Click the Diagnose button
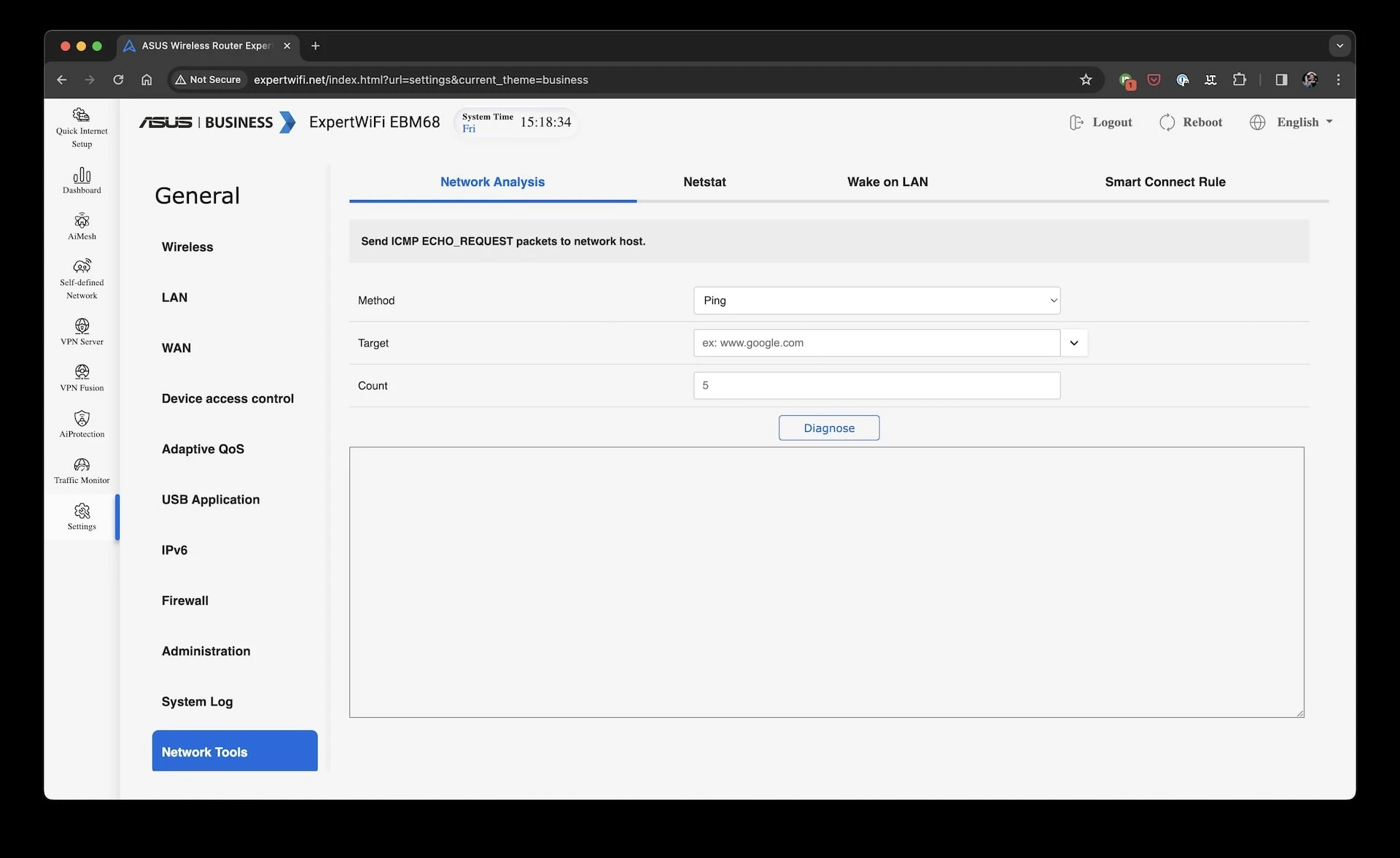This screenshot has height=858, width=1400. point(829,428)
